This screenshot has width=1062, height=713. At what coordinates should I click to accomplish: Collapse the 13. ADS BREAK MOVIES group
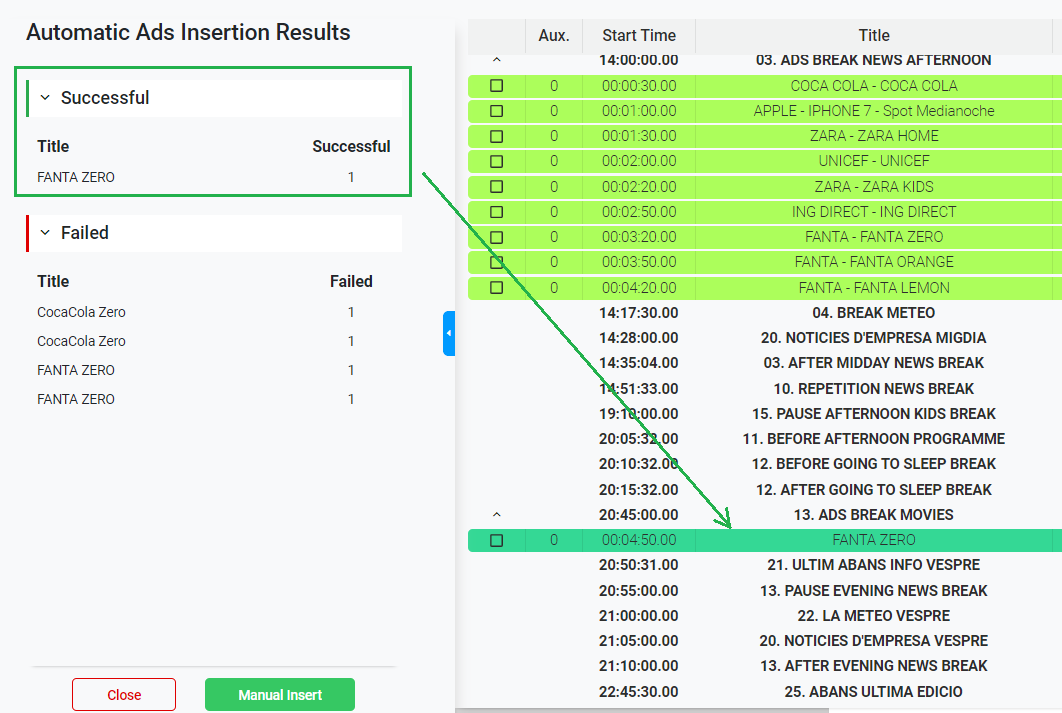(x=497, y=515)
